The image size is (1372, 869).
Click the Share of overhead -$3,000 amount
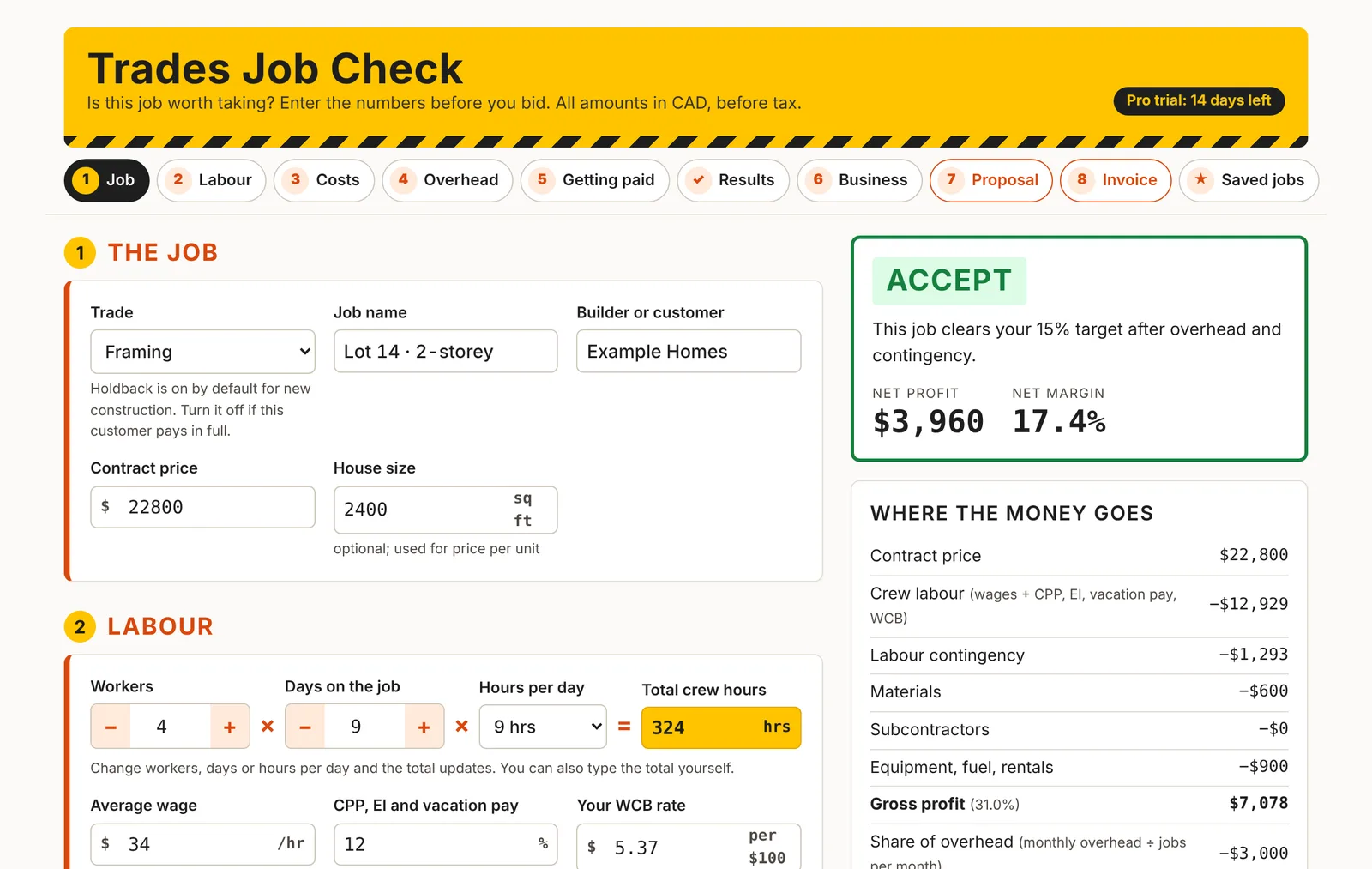(1254, 854)
